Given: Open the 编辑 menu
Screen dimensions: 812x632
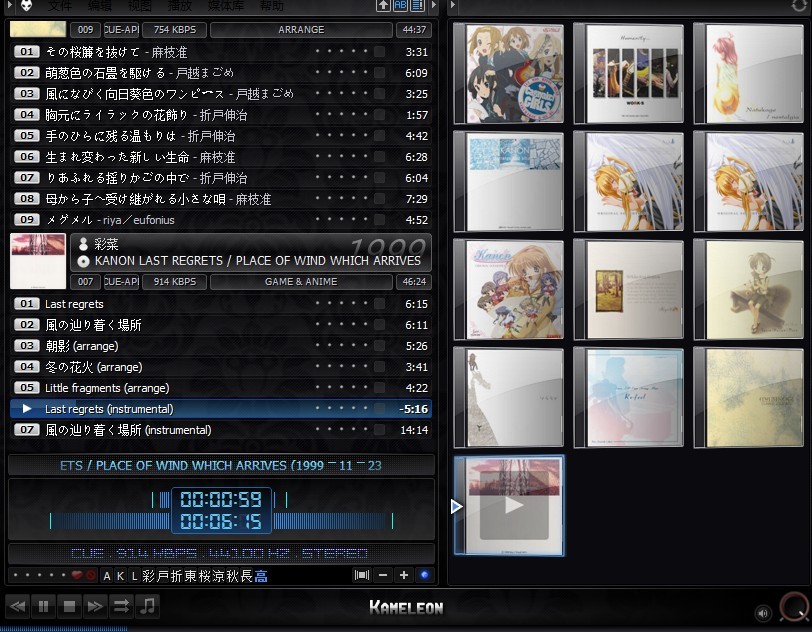Looking at the screenshot, I should pyautogui.click(x=99, y=6).
